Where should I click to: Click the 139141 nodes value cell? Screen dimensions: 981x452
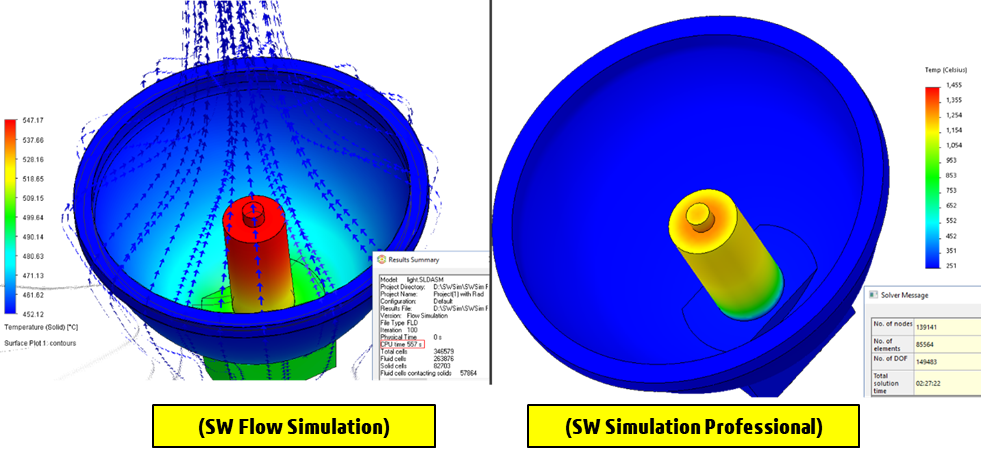[x=947, y=327]
